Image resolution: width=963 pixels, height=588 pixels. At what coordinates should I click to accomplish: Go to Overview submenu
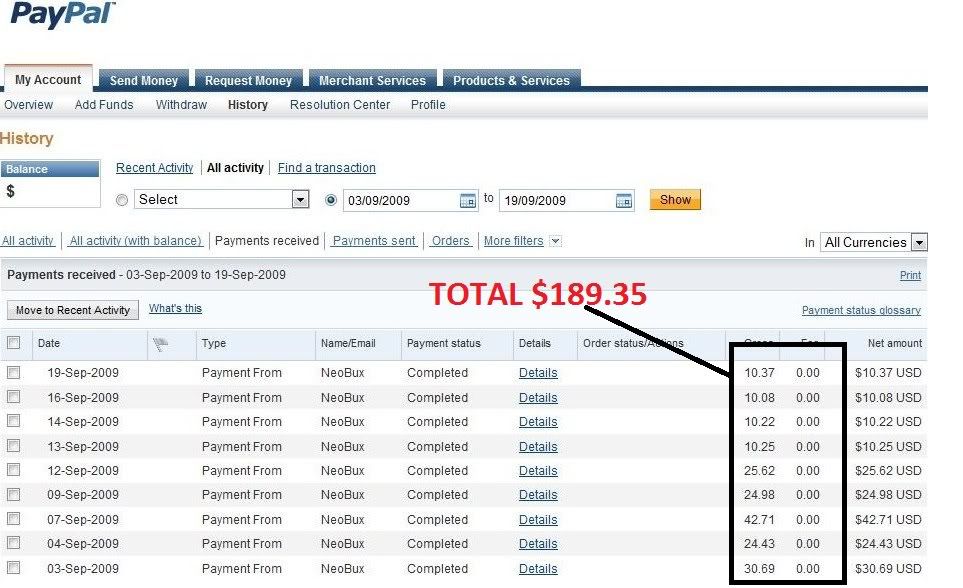point(28,105)
